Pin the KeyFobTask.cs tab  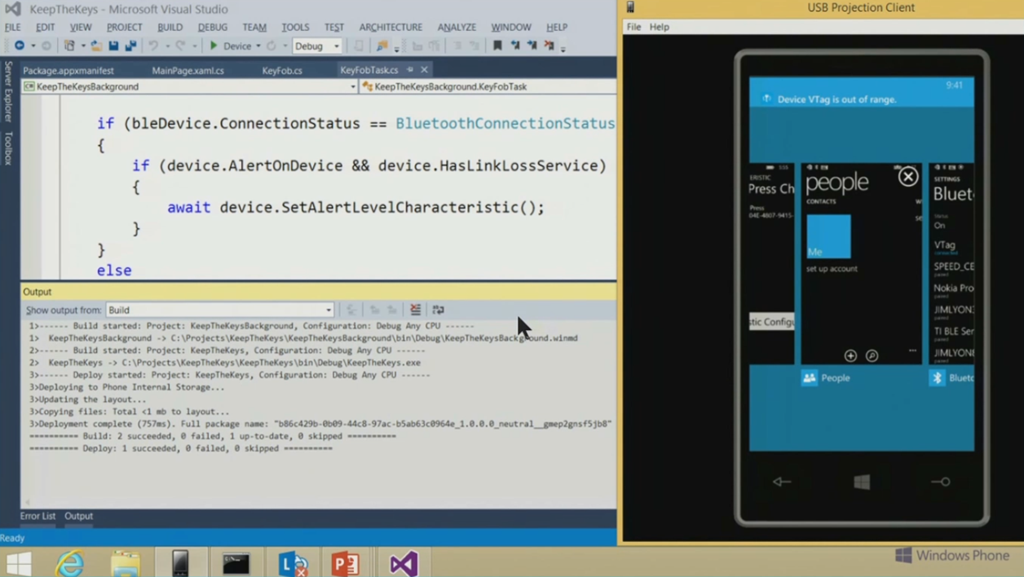point(410,69)
